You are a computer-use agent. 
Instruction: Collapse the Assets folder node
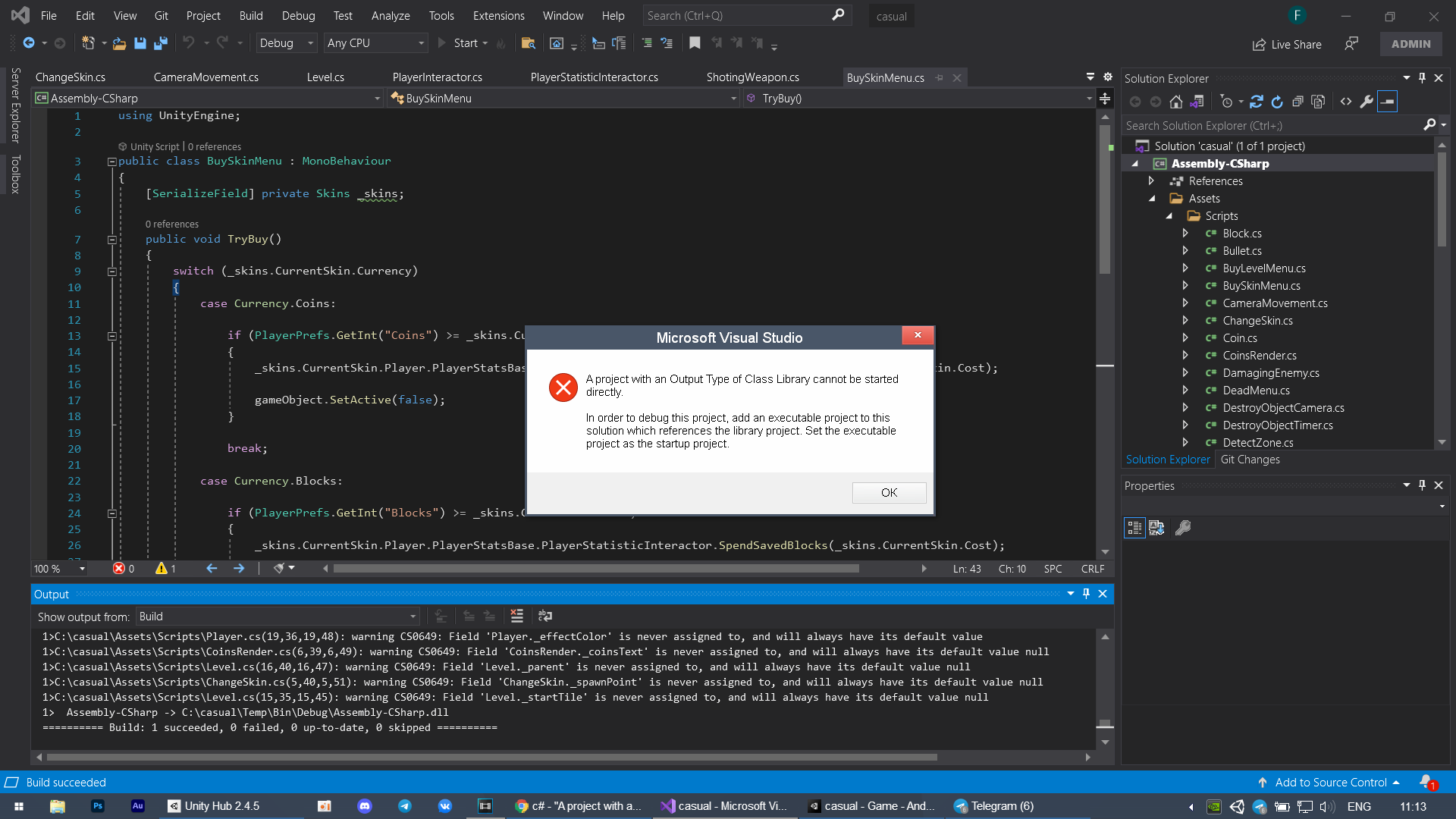point(1152,199)
